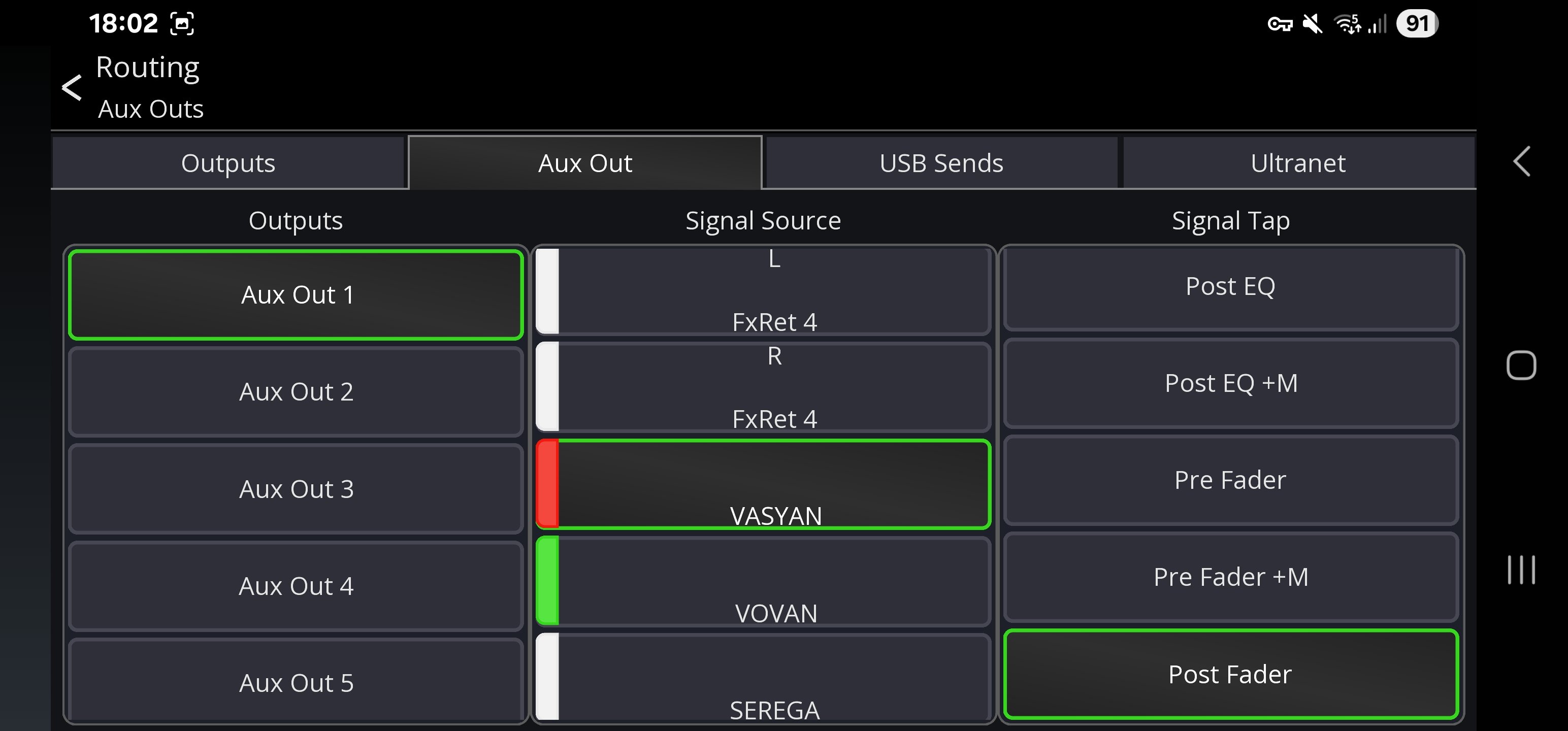
Task: Open the USB Sends tab
Action: 941,163
